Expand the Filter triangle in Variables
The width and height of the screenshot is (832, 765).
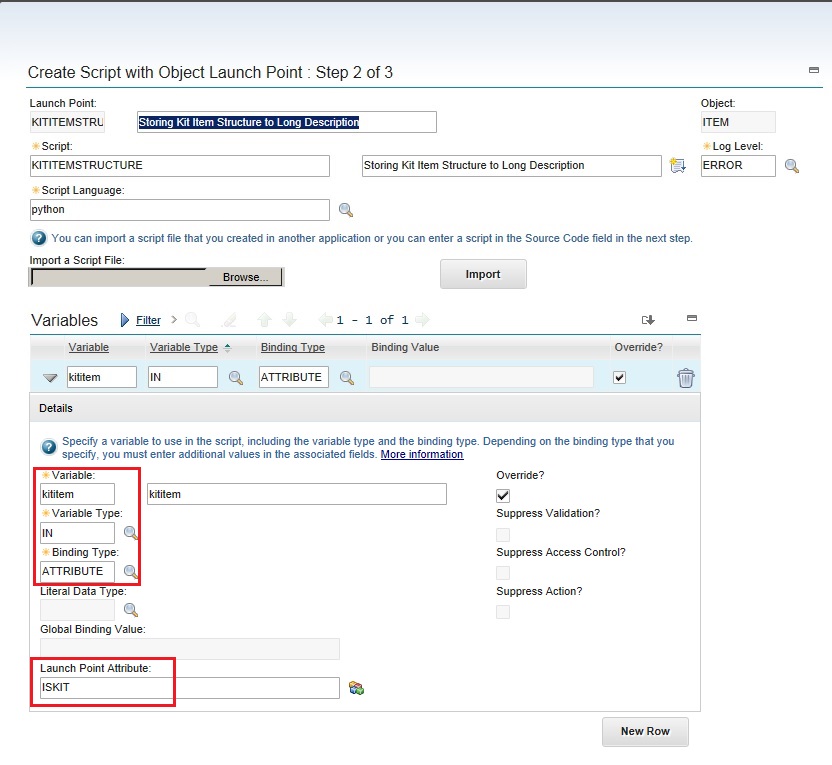point(125,320)
